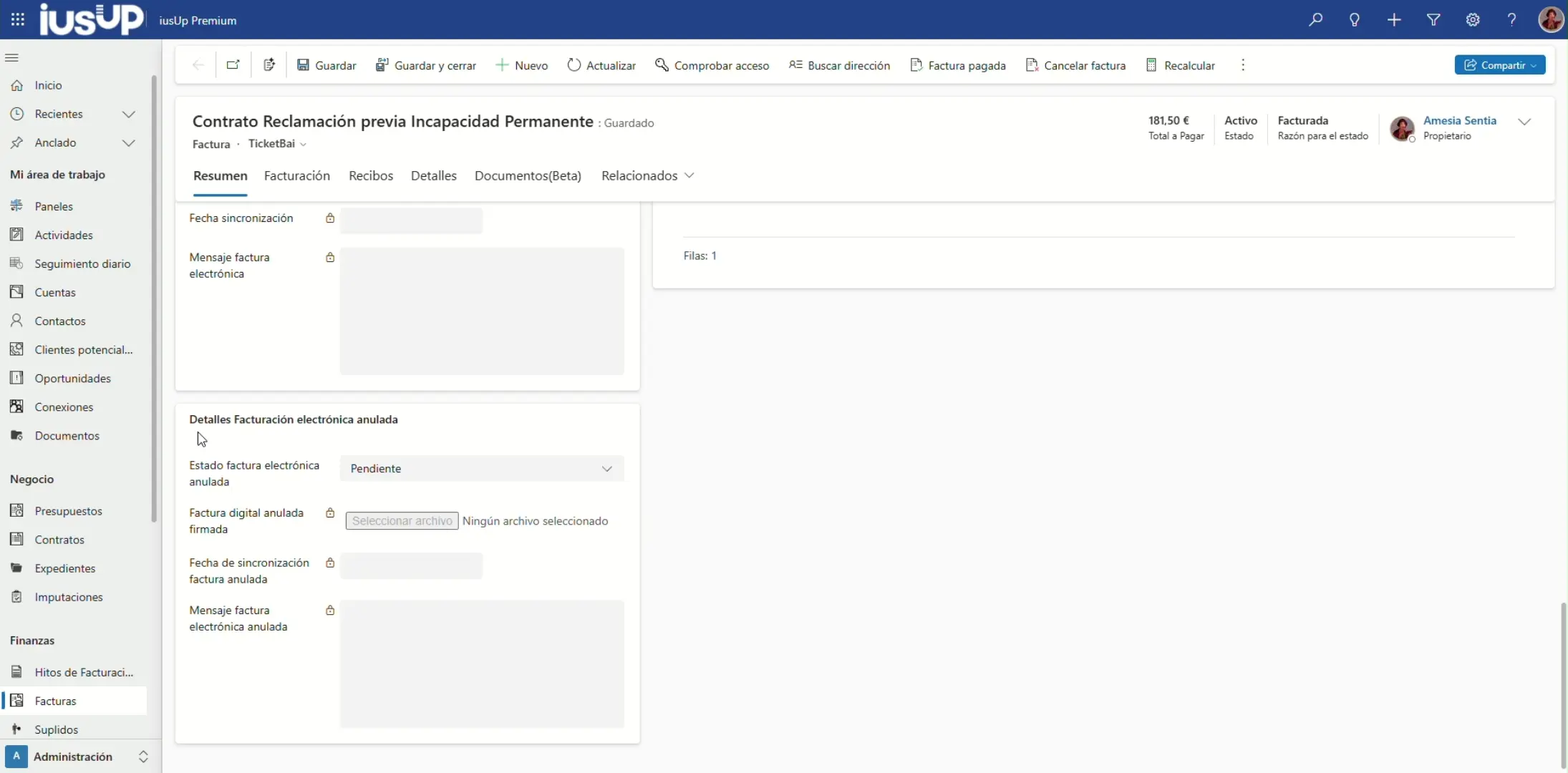Open the settings gear icon
Screen dimensions: 1568x773
pyautogui.click(x=1473, y=20)
